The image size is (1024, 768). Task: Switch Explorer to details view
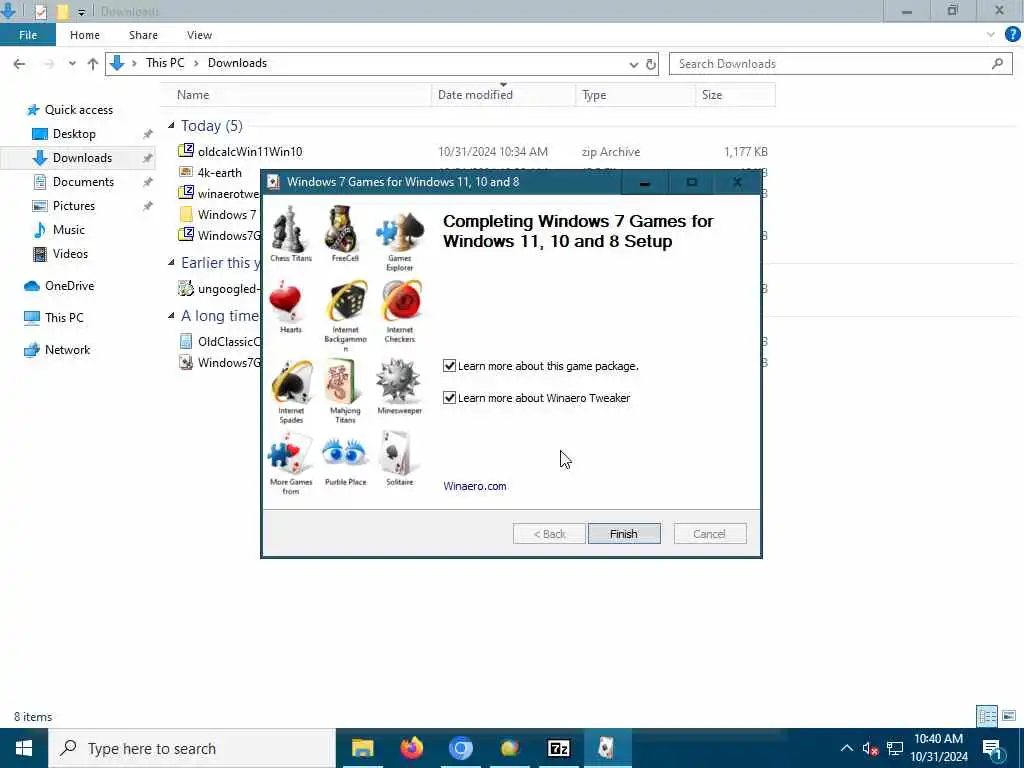[987, 716]
